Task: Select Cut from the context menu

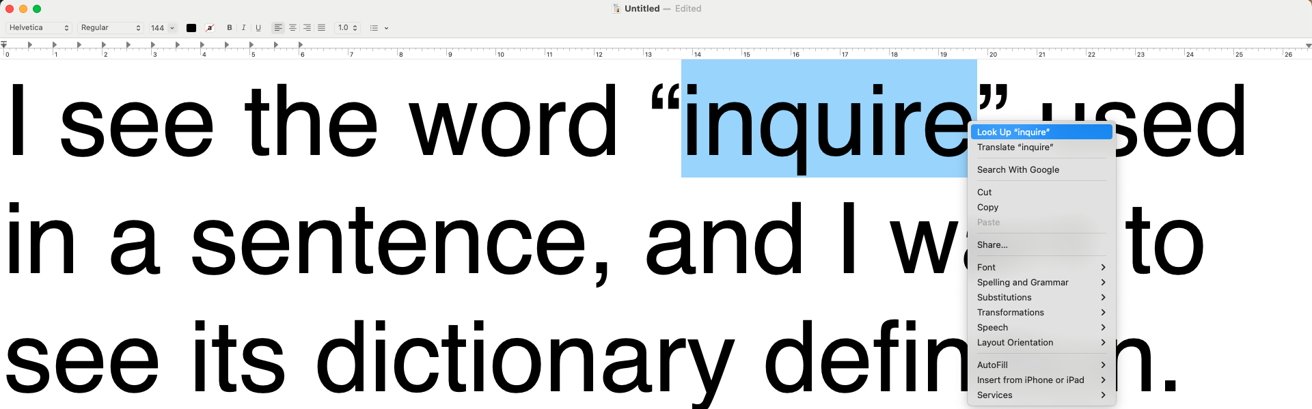Action: 1042,192
